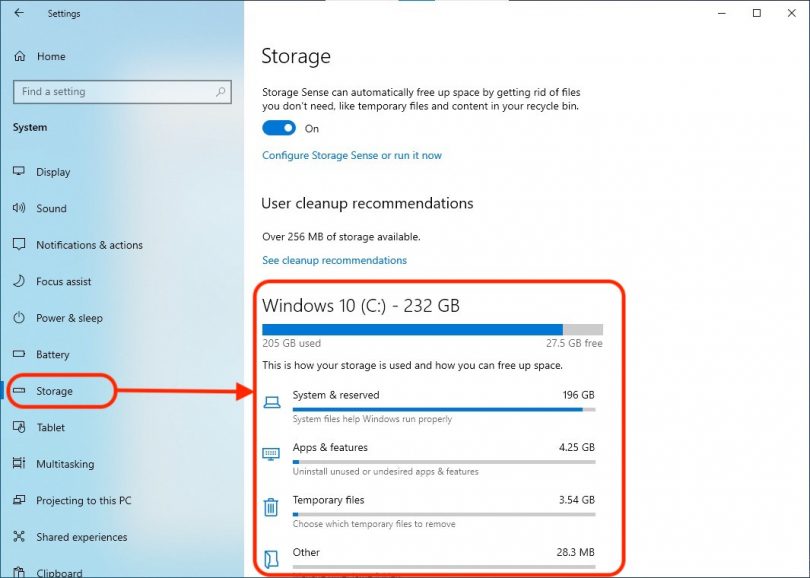Image resolution: width=810 pixels, height=578 pixels.
Task: Open Notifications & actions settings
Action: click(89, 245)
